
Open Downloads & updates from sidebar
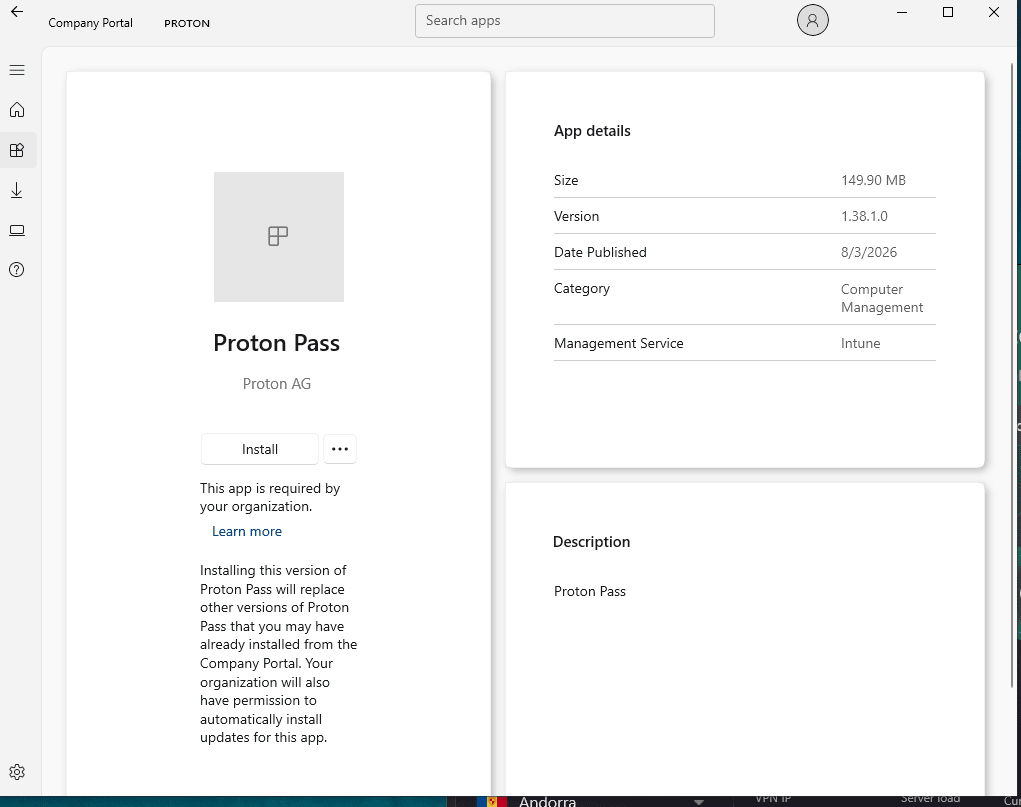[17, 190]
